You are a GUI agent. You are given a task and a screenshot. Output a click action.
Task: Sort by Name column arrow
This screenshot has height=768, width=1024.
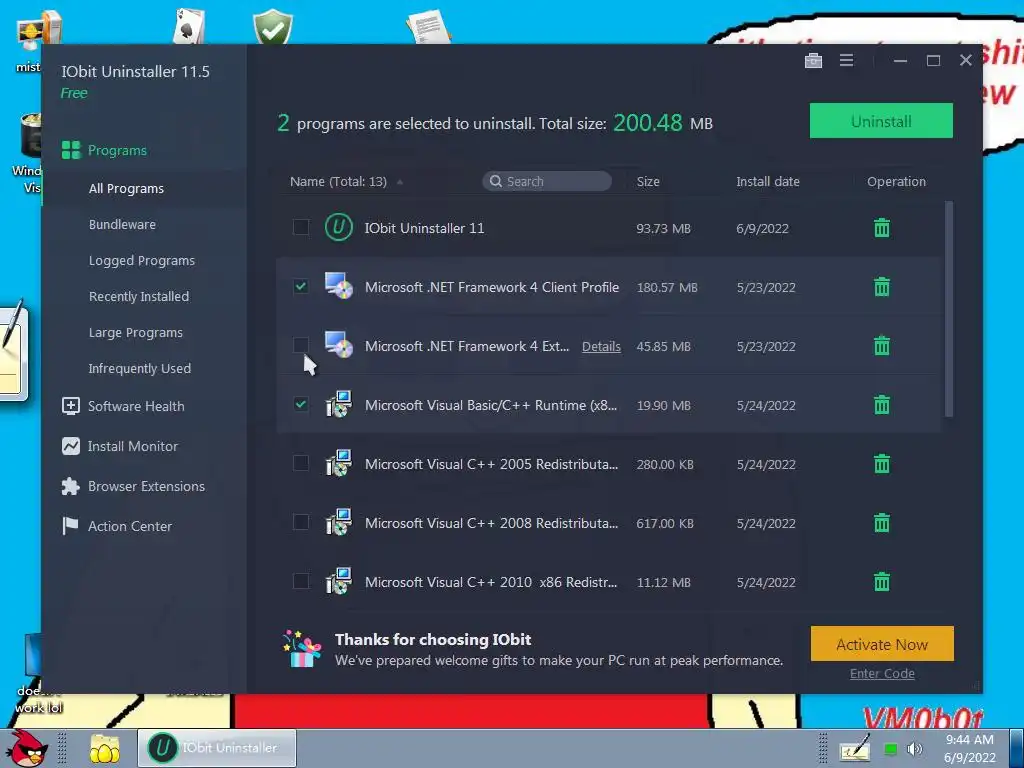(x=400, y=182)
